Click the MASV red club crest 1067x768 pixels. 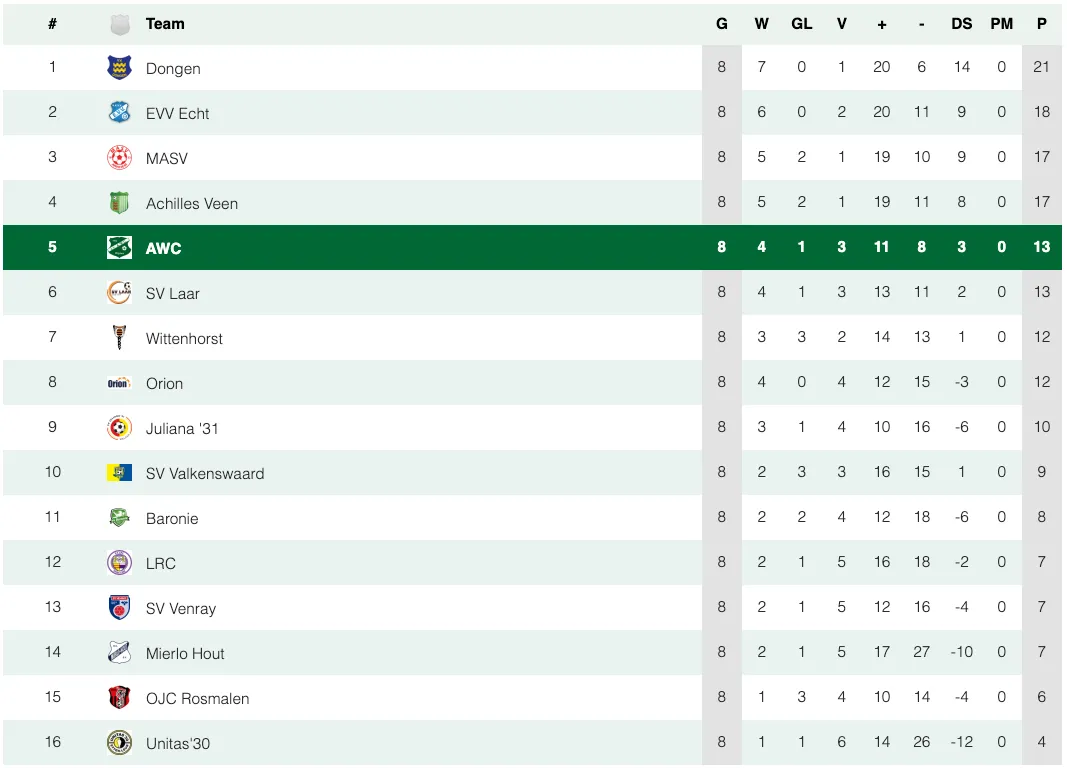(x=119, y=158)
